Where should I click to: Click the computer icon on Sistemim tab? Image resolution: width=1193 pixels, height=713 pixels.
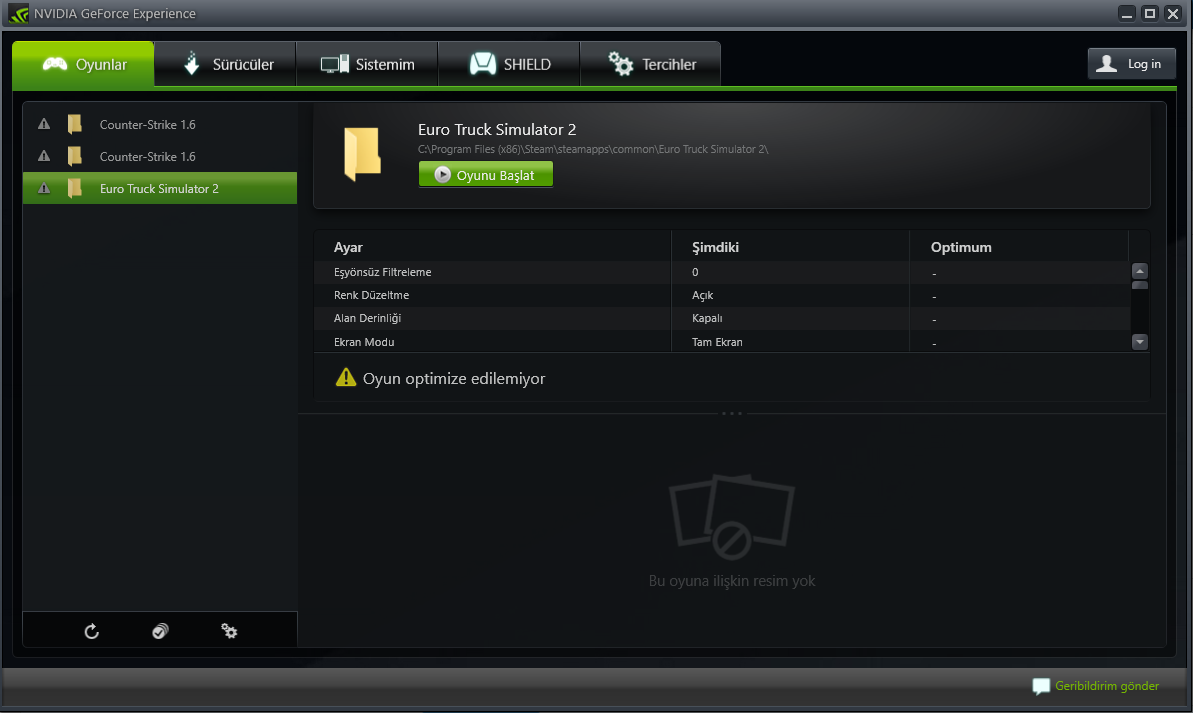point(334,64)
